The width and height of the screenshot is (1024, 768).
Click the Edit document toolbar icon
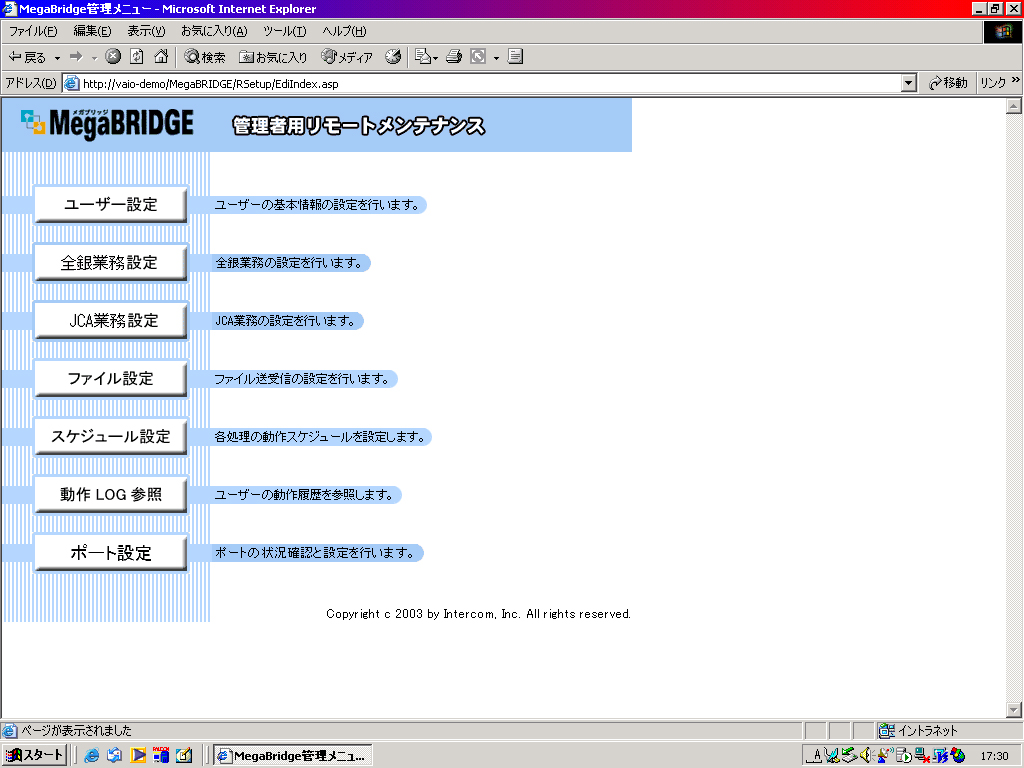click(x=515, y=57)
